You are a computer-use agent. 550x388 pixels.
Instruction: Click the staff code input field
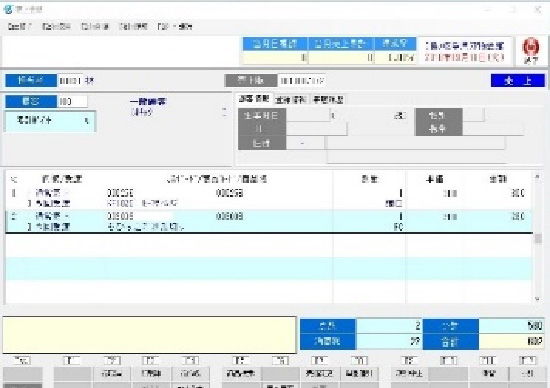[x=69, y=81]
